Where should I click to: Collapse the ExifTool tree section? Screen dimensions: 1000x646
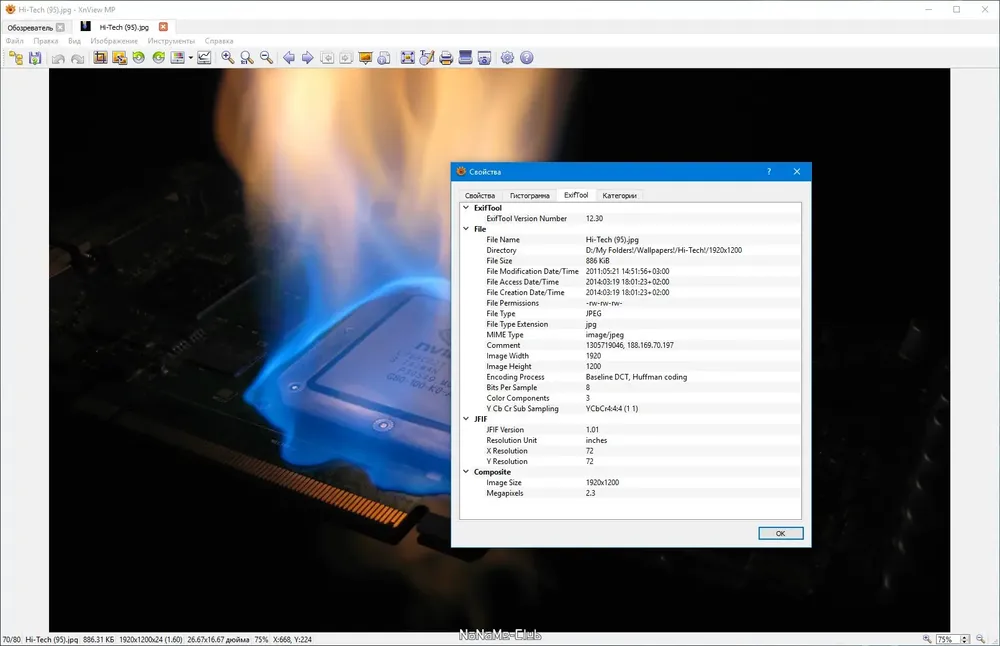pos(466,207)
